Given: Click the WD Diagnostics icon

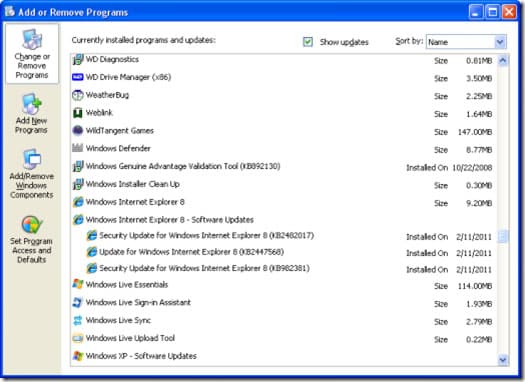Looking at the screenshot, I should pos(78,60).
